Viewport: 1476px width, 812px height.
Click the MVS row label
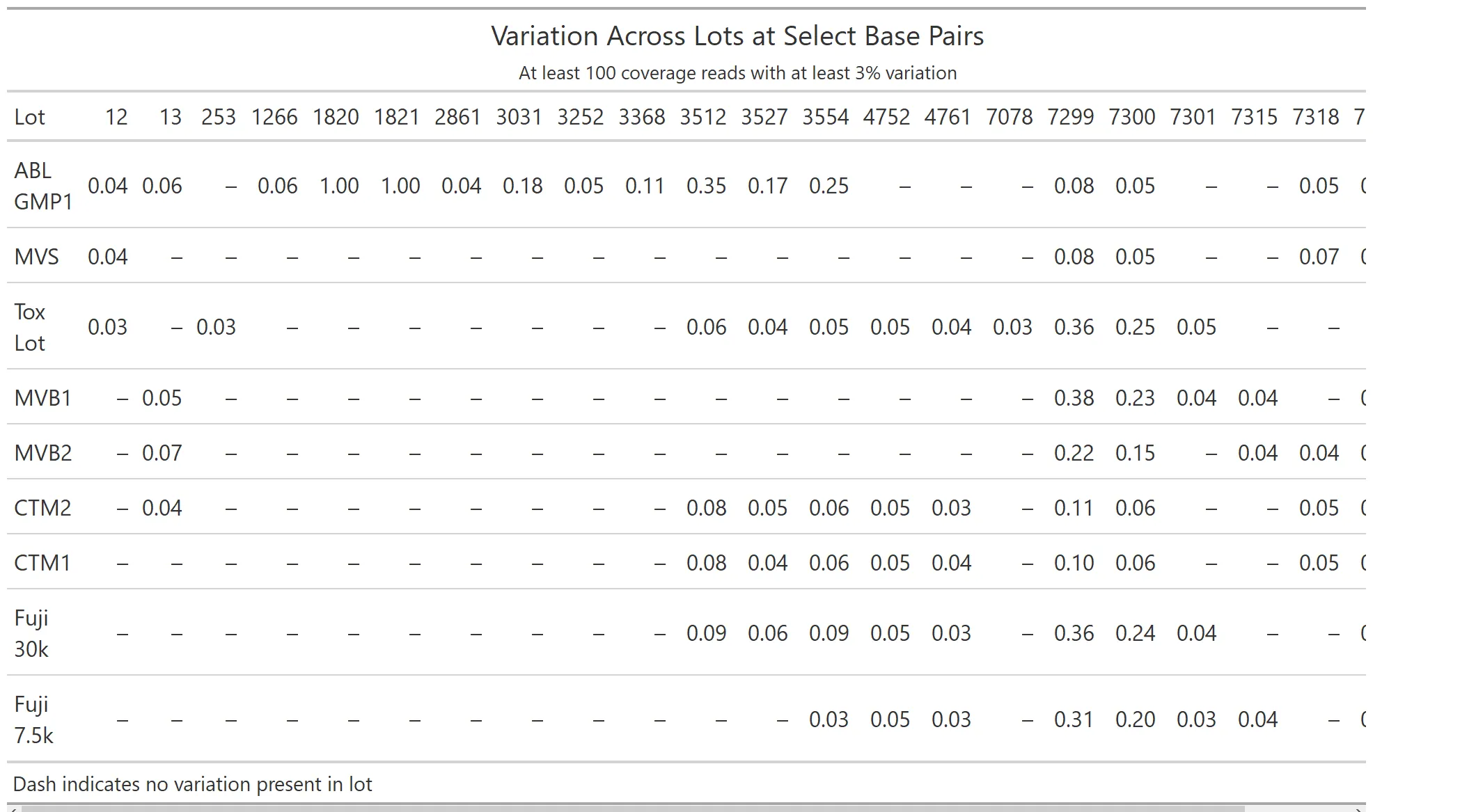(x=36, y=257)
